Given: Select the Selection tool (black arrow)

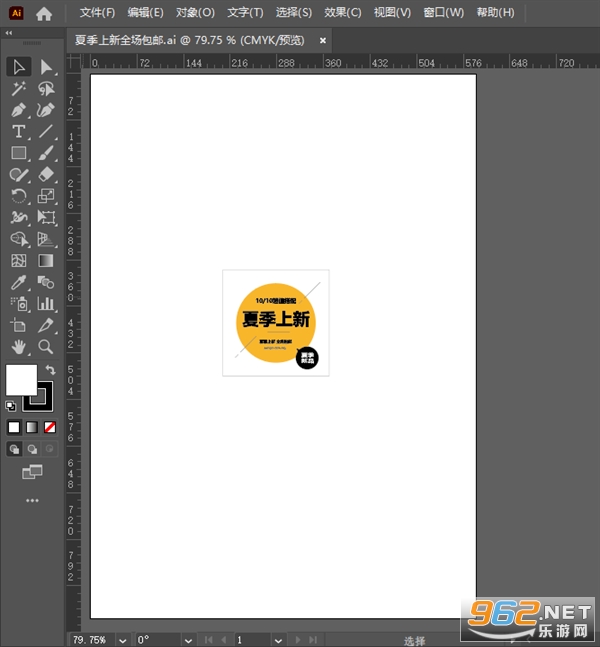Looking at the screenshot, I should tap(19, 67).
